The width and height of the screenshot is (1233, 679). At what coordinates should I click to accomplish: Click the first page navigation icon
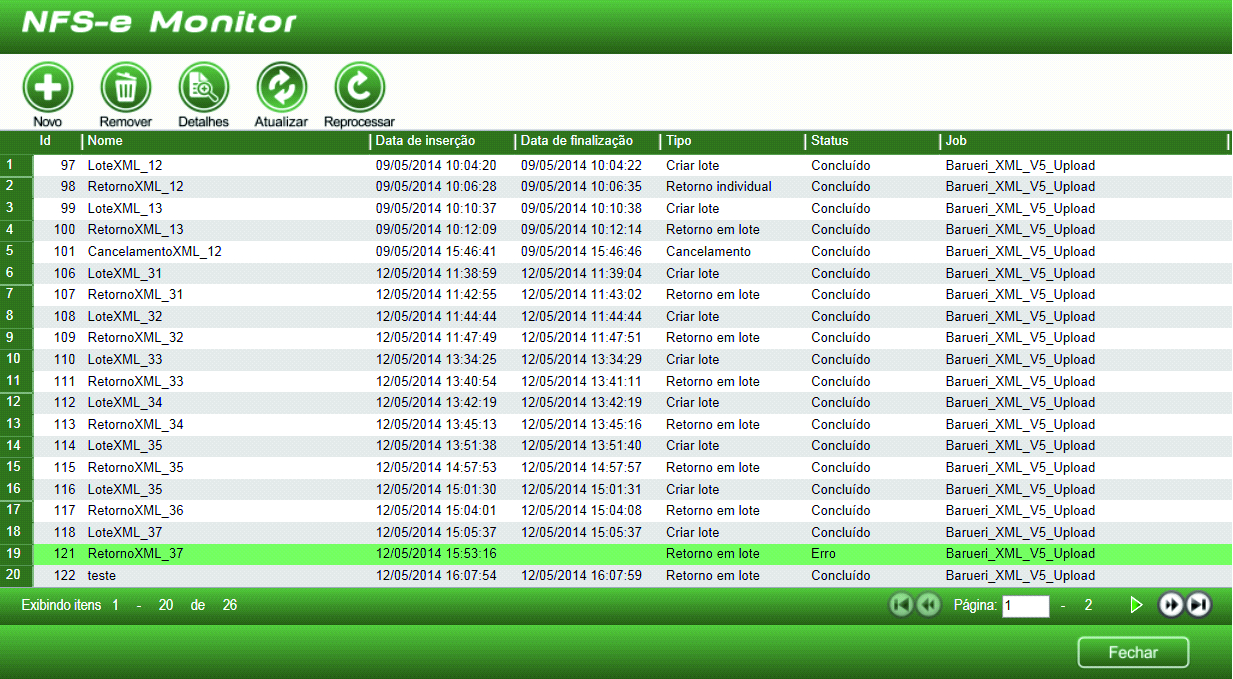[x=901, y=605]
